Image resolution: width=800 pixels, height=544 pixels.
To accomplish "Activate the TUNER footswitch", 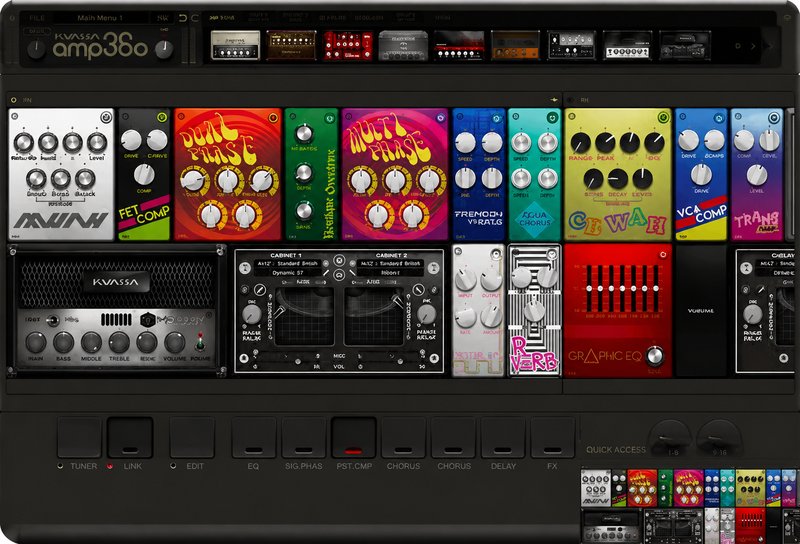I will click(80, 437).
